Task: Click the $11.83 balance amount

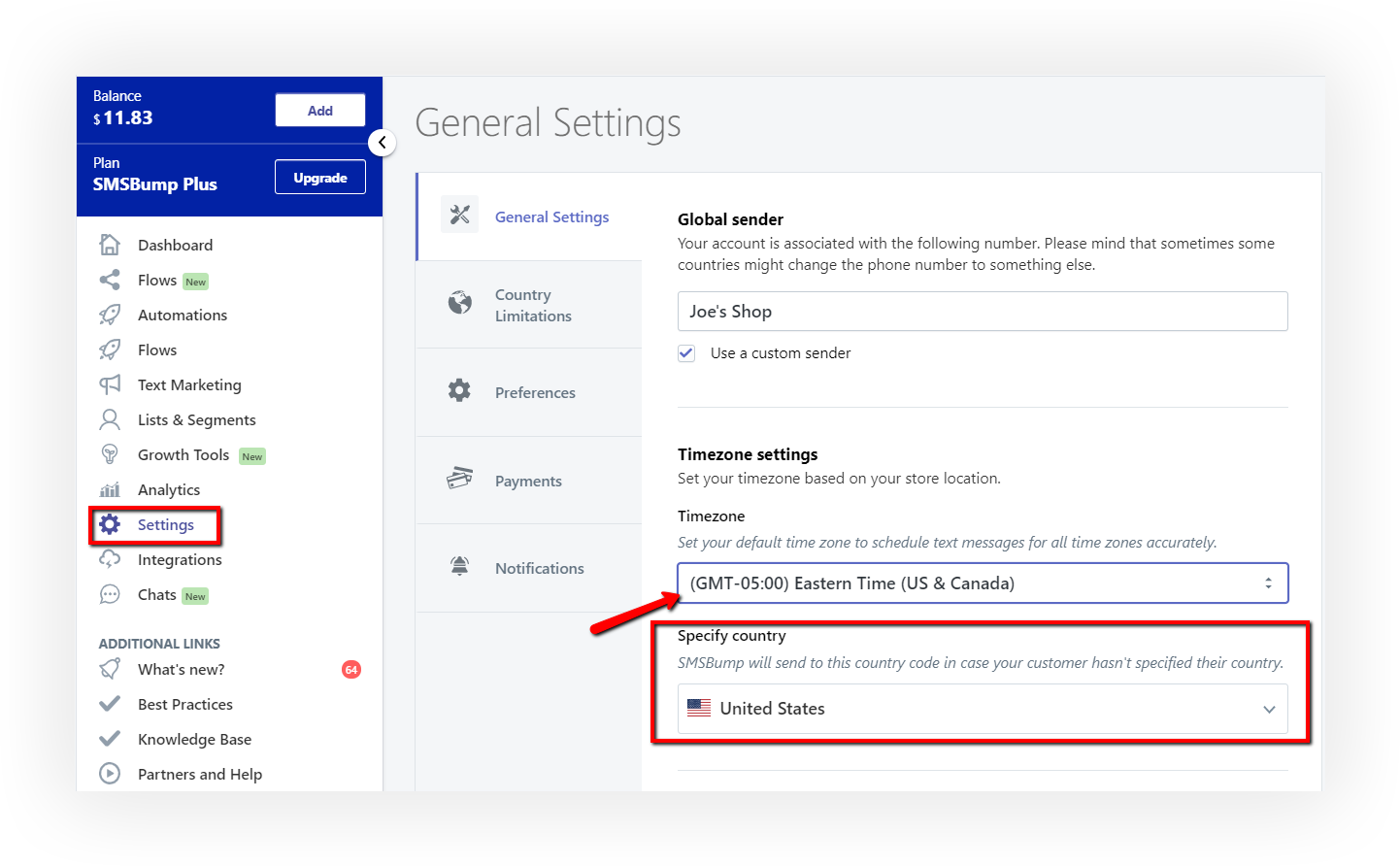Action: coord(123,118)
